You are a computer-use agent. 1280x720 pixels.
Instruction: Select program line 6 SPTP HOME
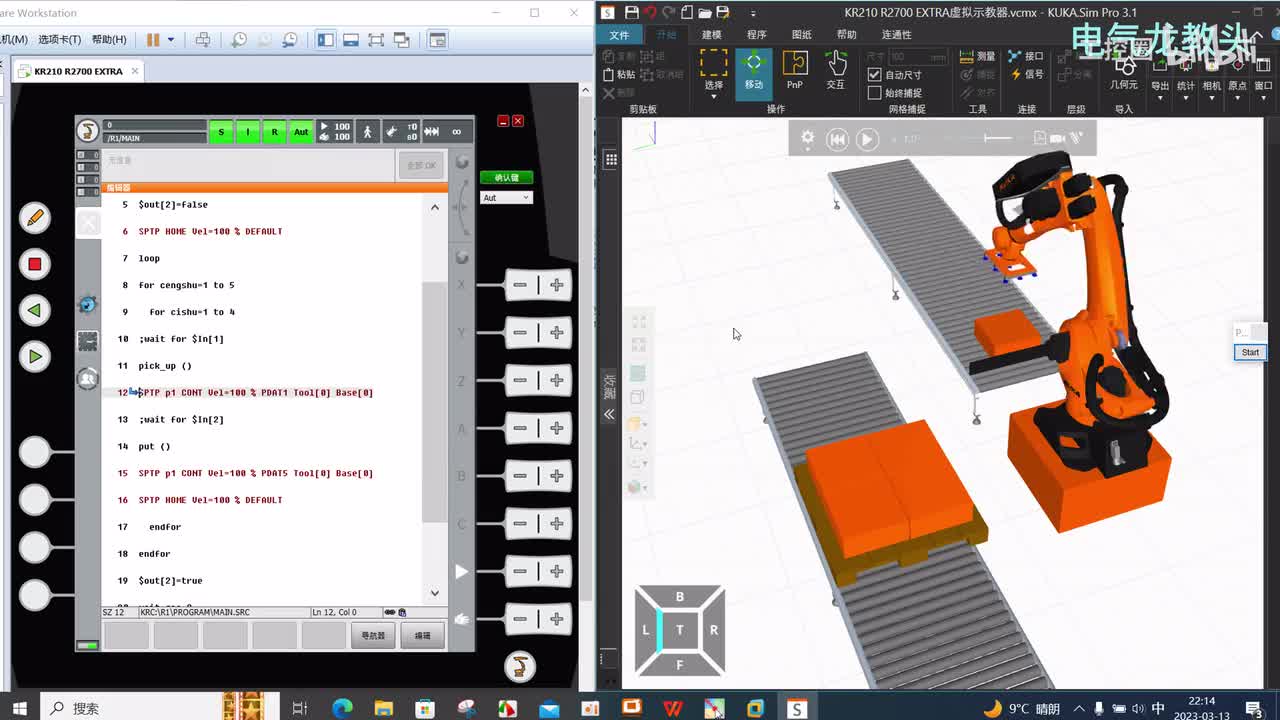210,231
